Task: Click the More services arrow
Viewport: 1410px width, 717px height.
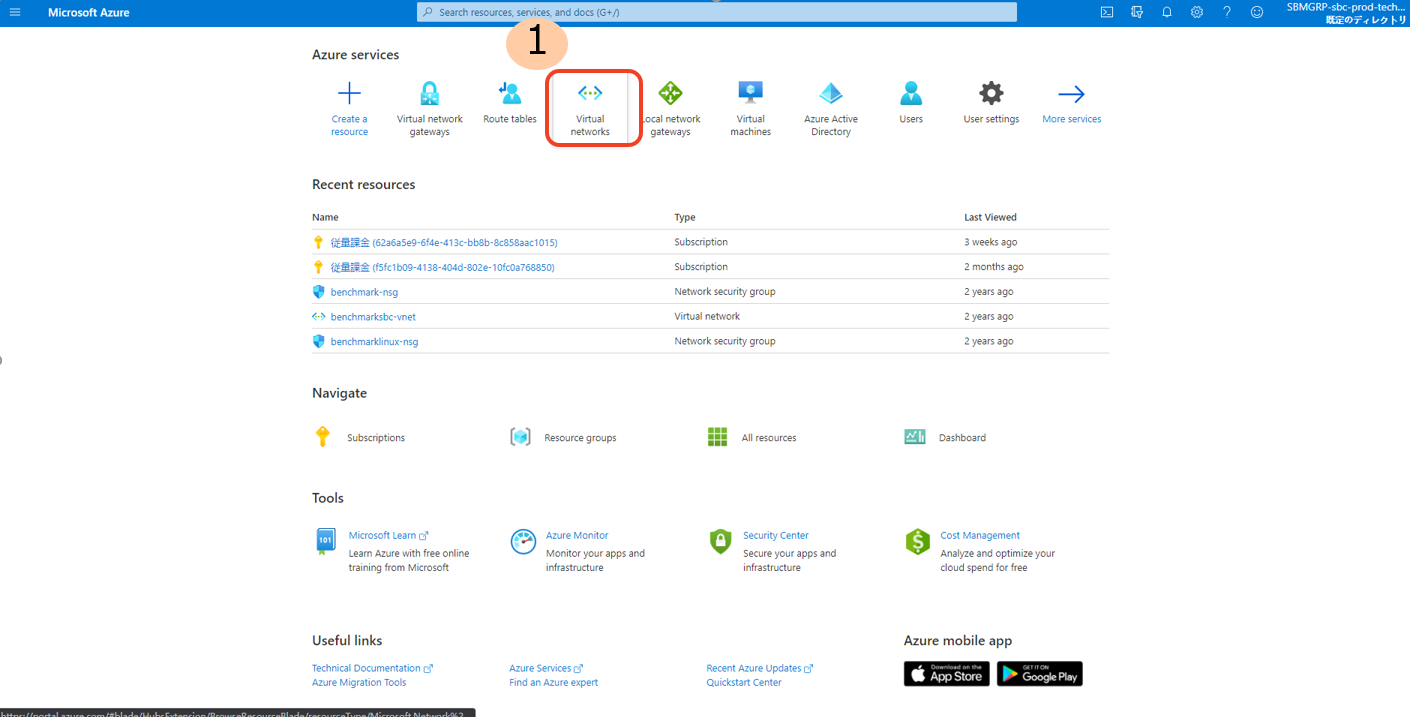Action: point(1071,94)
